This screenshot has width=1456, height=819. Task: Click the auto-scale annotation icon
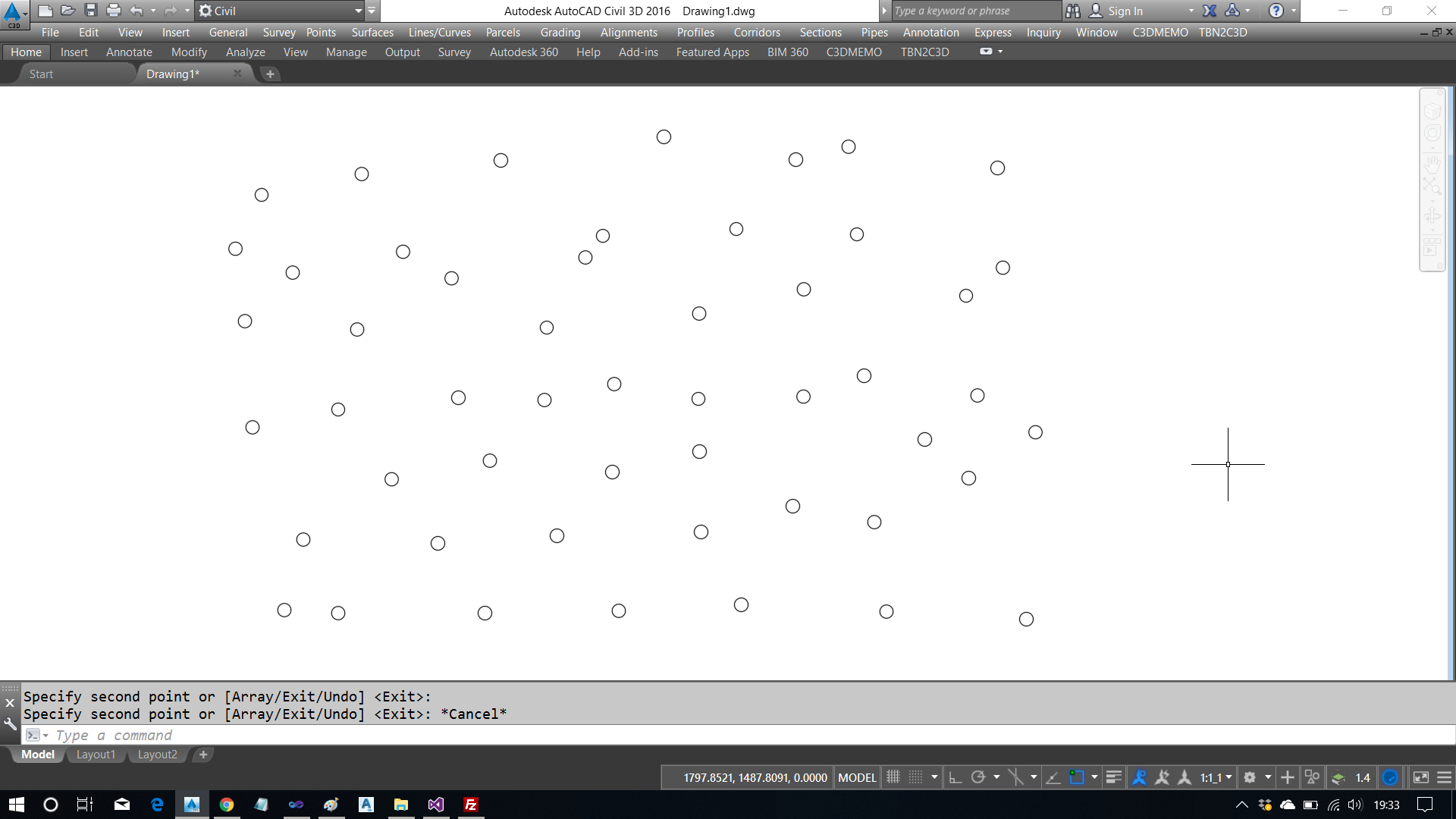[x=1162, y=777]
